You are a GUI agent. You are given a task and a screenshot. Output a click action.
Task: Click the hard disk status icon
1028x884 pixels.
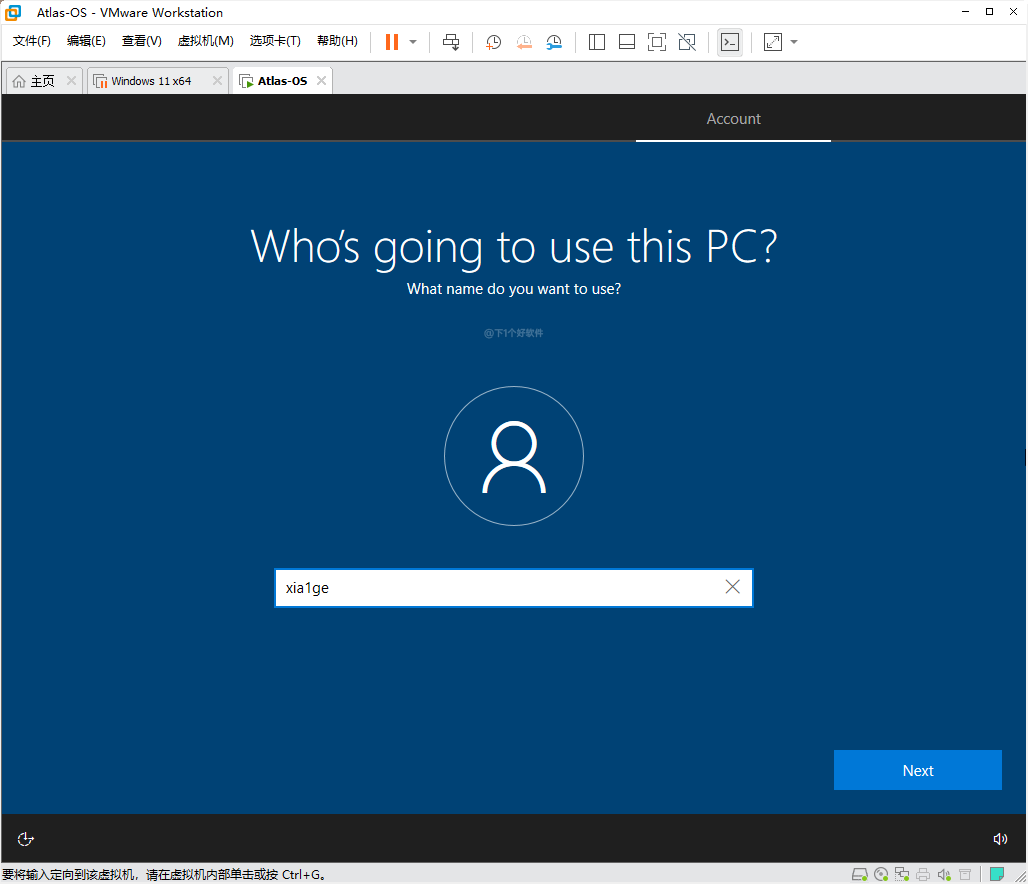(860, 874)
